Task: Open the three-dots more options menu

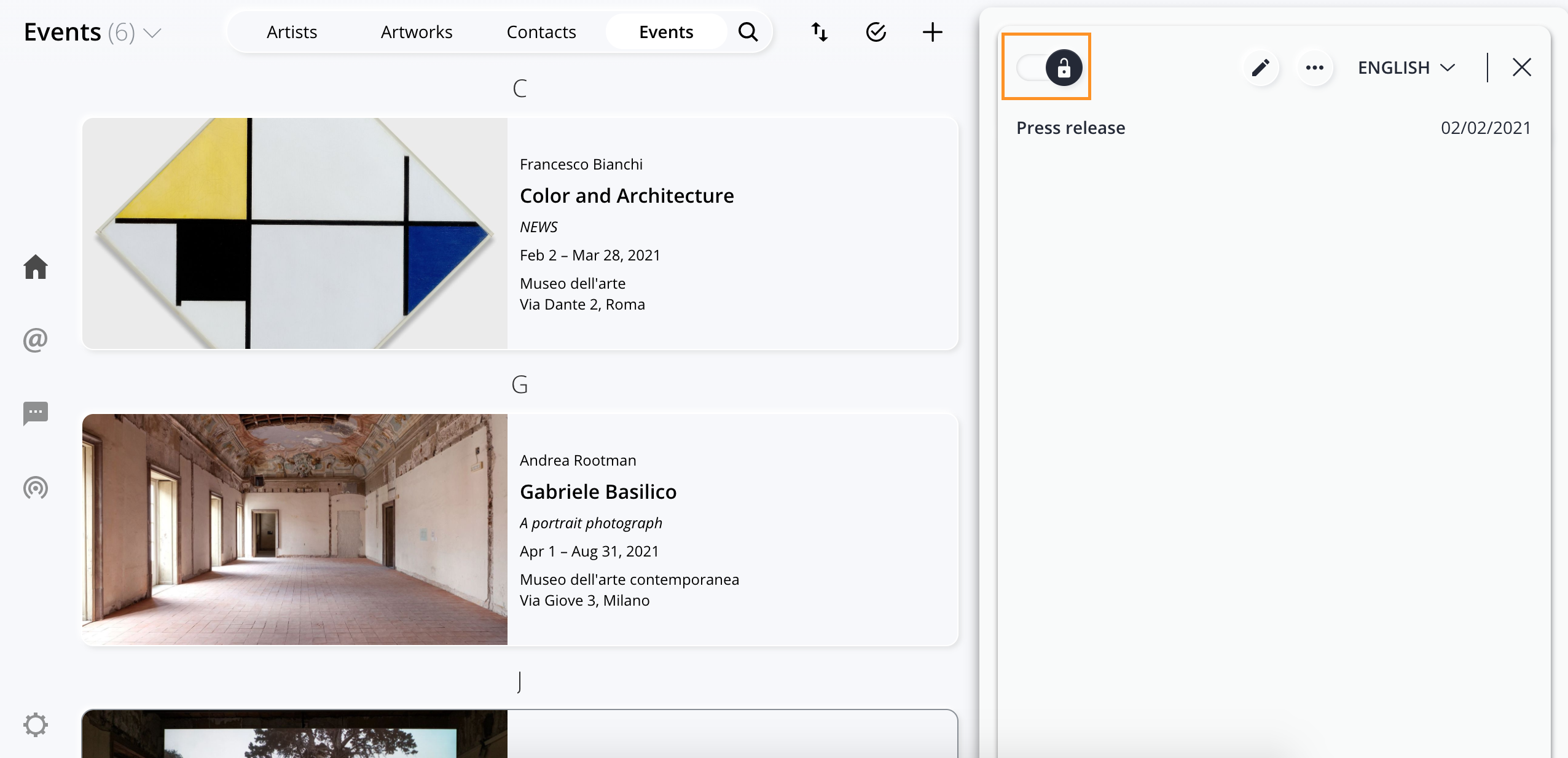Action: 1314,68
